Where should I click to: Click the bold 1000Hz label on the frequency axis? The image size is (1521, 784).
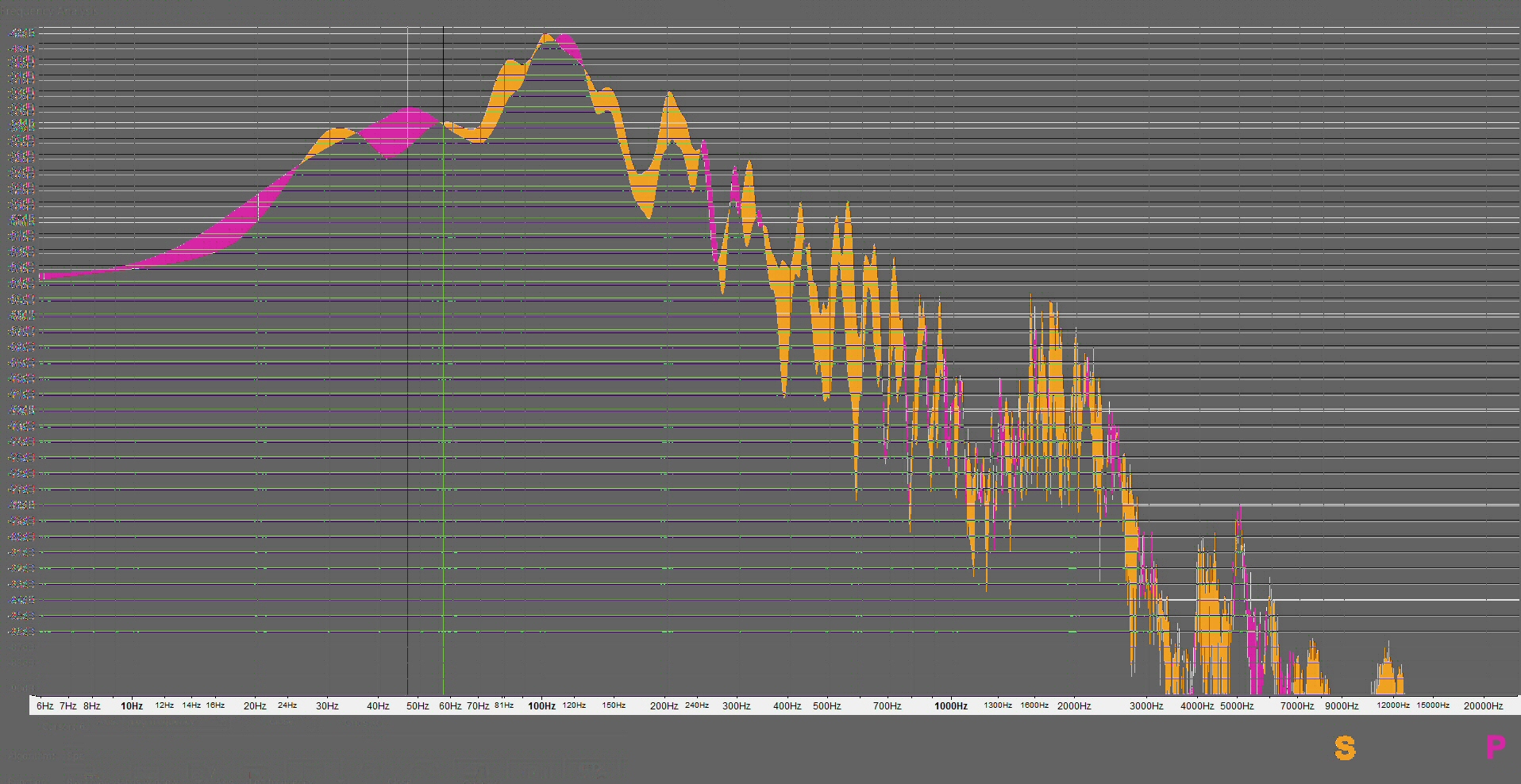click(949, 705)
